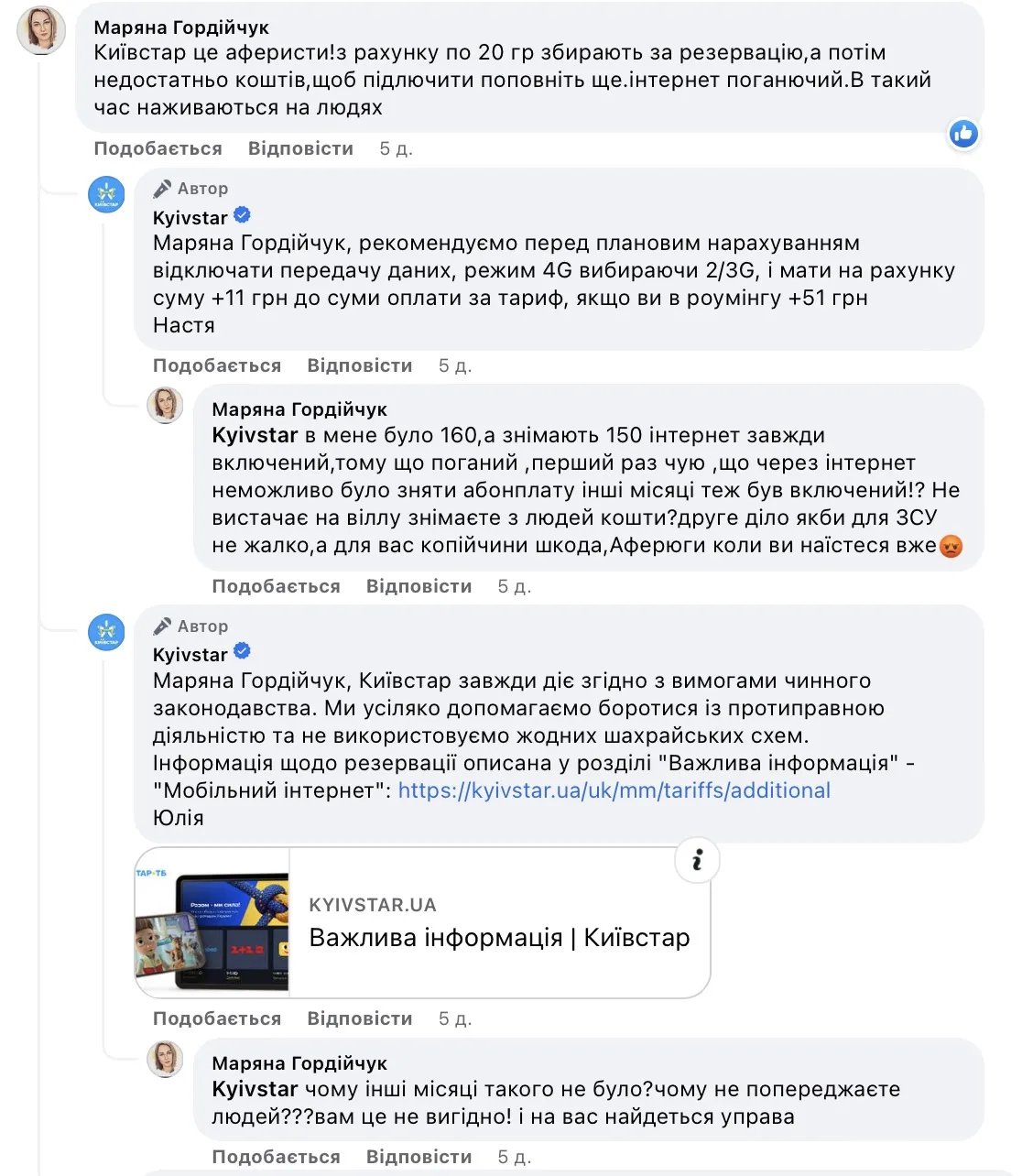1033x1176 pixels.
Task: Click Відповісти under the last visible reply
Action: pyautogui.click(x=419, y=1157)
